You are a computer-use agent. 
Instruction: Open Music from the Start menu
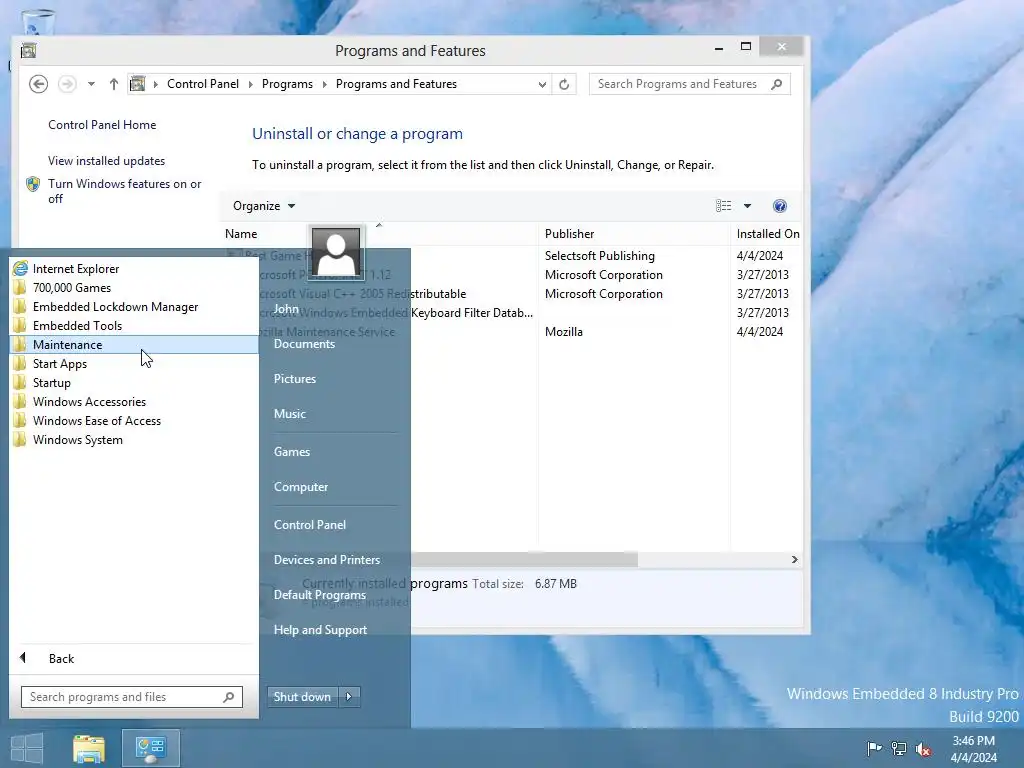290,414
